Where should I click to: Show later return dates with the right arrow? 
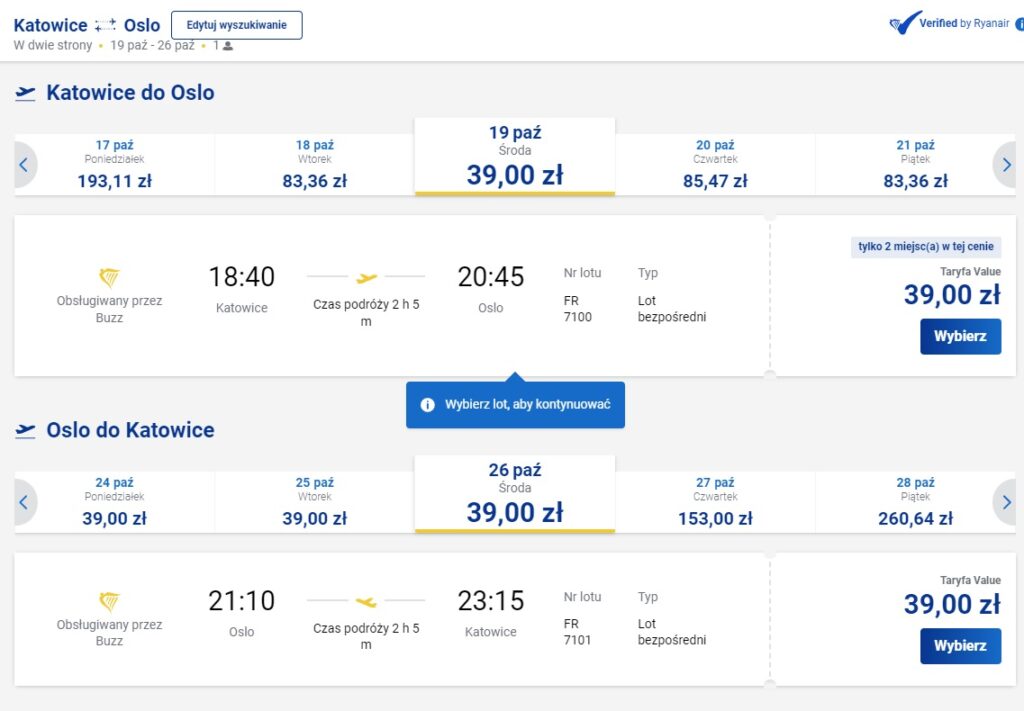1006,502
